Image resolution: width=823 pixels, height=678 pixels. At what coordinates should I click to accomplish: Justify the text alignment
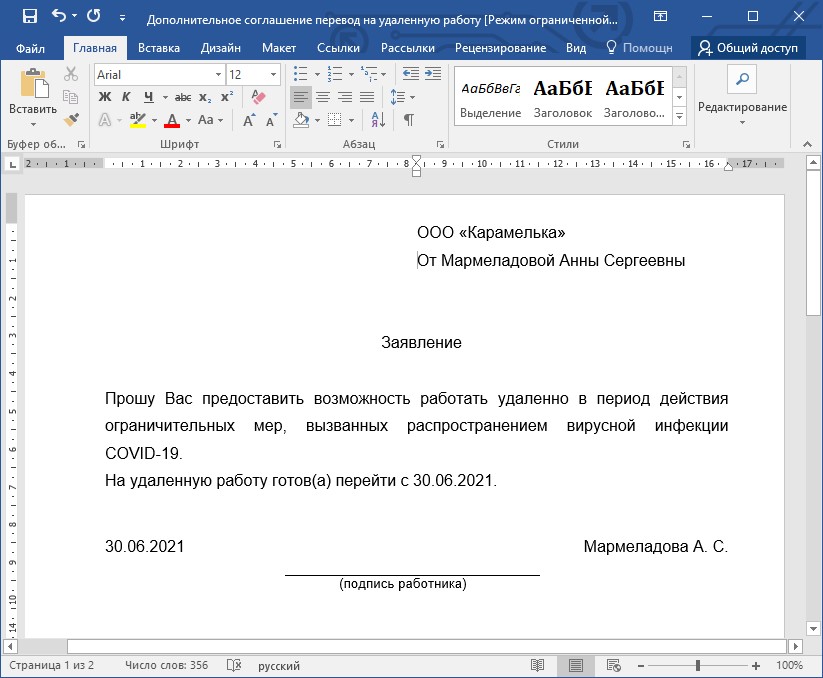(367, 97)
